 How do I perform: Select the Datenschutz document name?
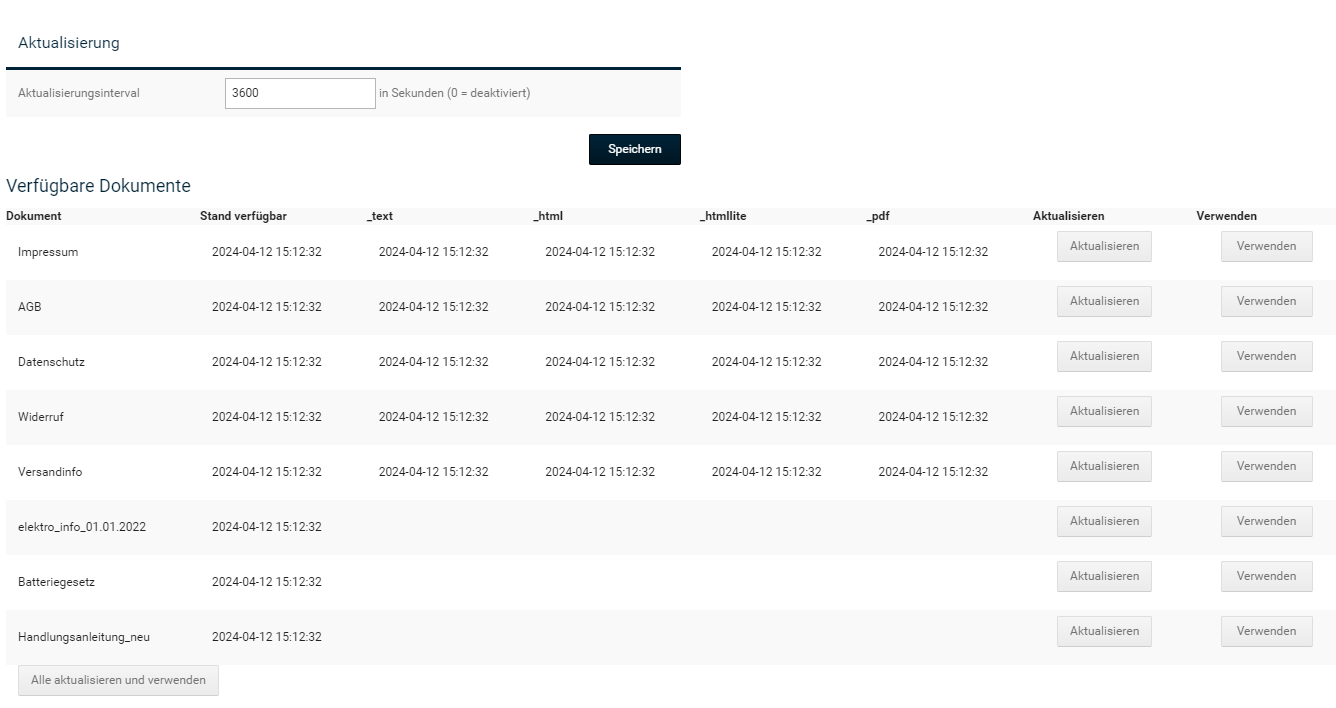pos(51,362)
